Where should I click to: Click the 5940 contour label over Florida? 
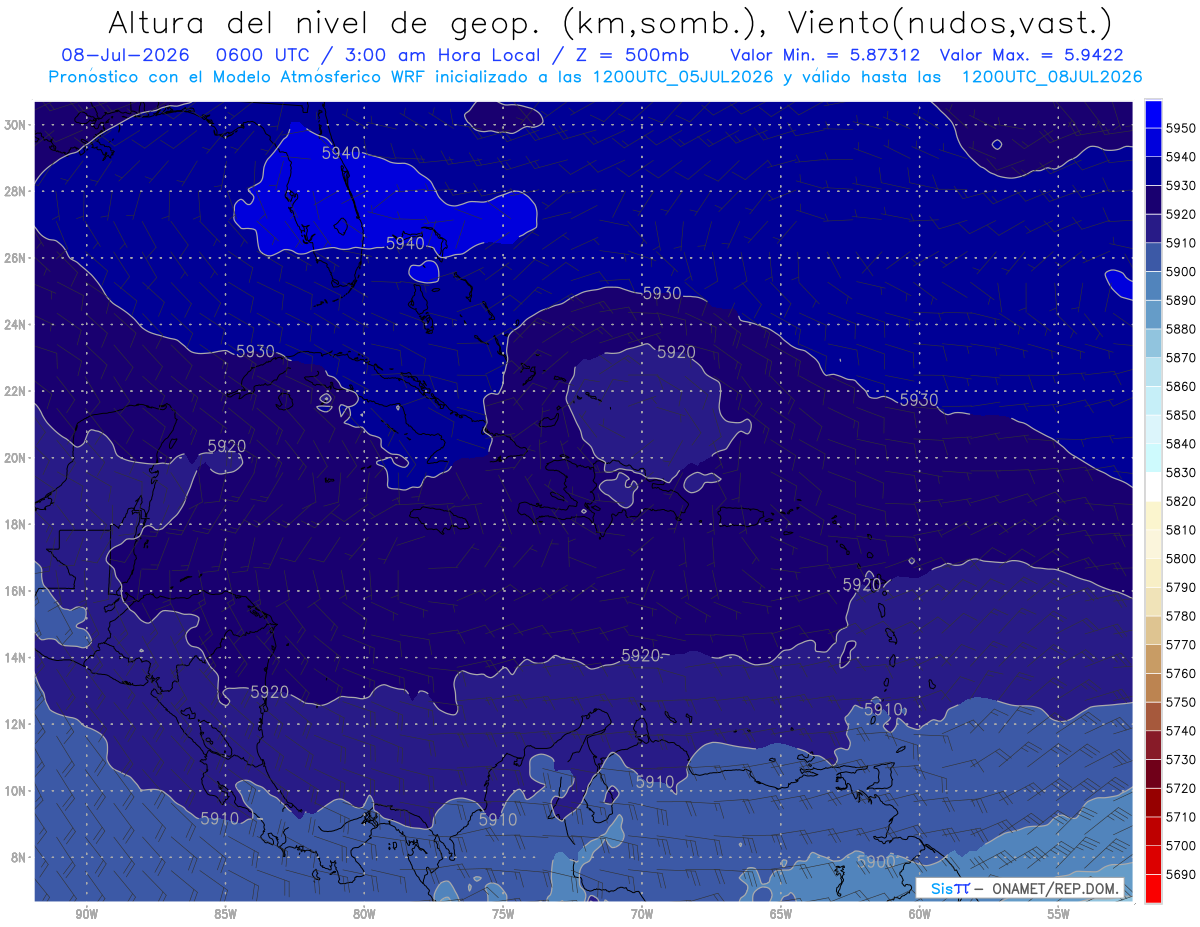341,153
